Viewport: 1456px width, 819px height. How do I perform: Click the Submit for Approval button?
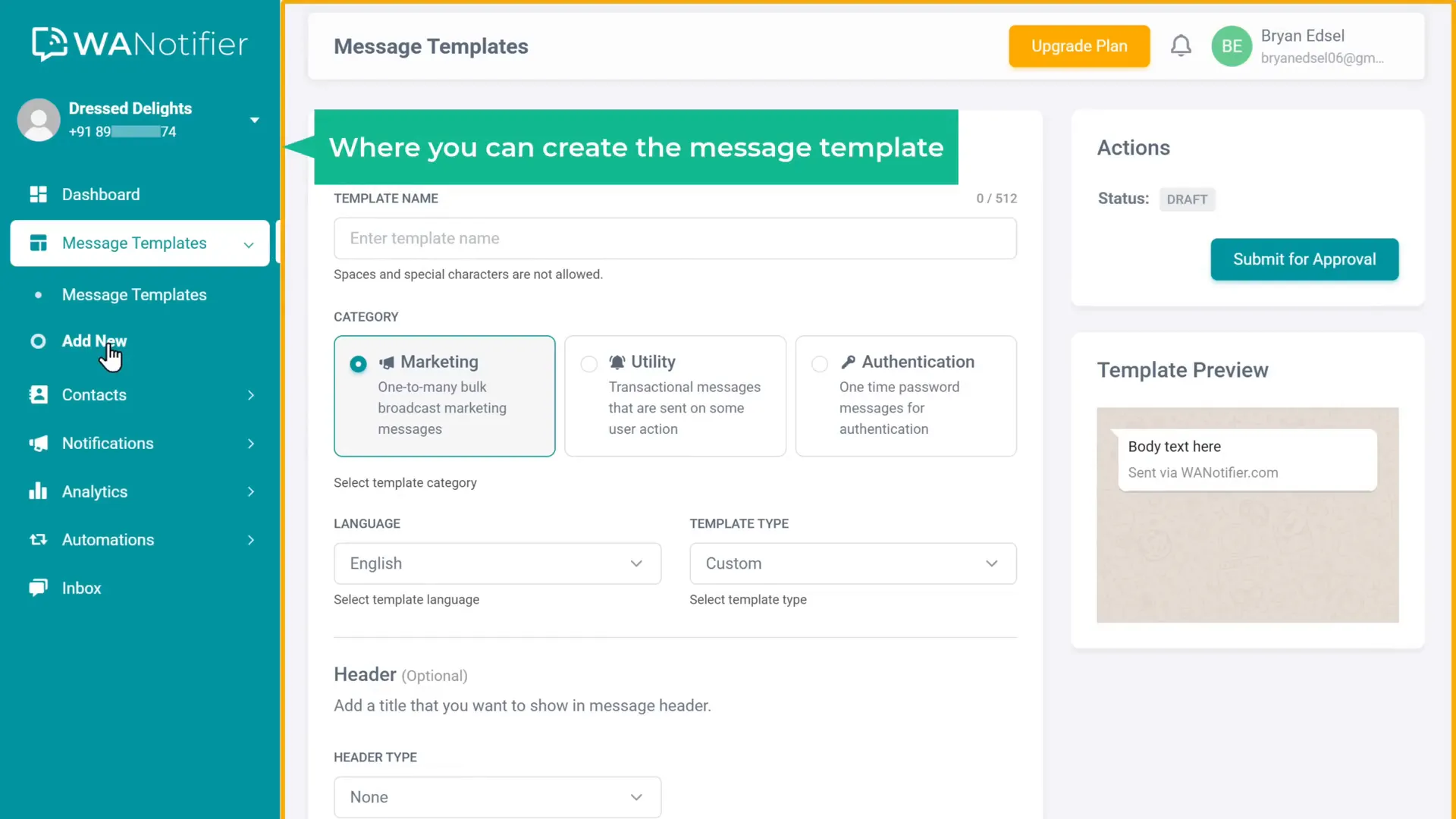[x=1304, y=259]
